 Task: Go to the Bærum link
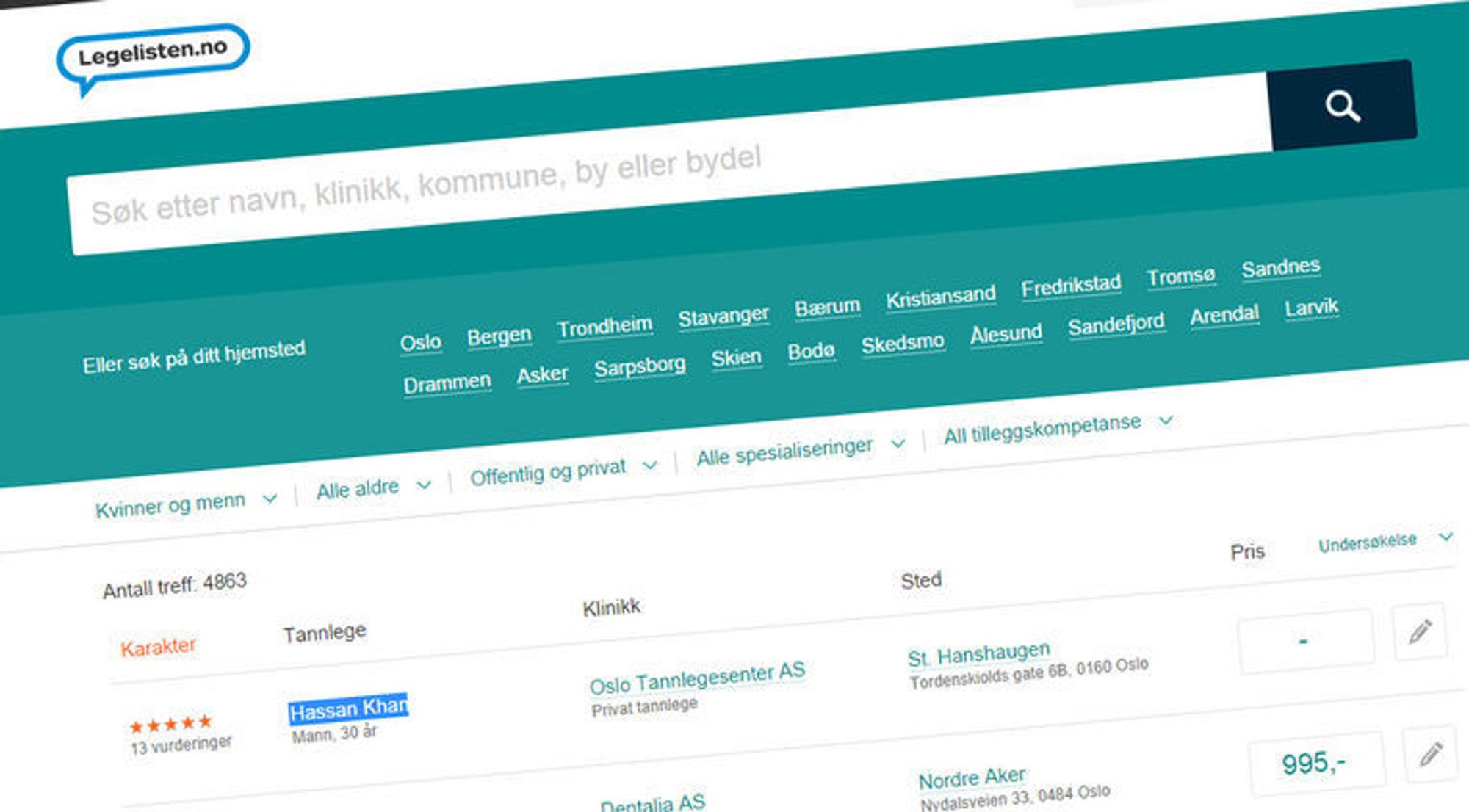tap(827, 307)
